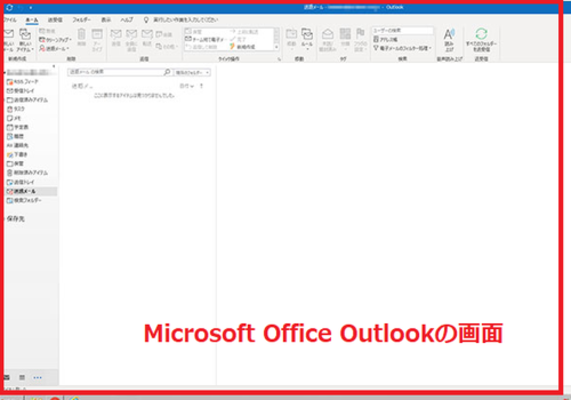Click the Tell Me what to do box

[x=181, y=20]
